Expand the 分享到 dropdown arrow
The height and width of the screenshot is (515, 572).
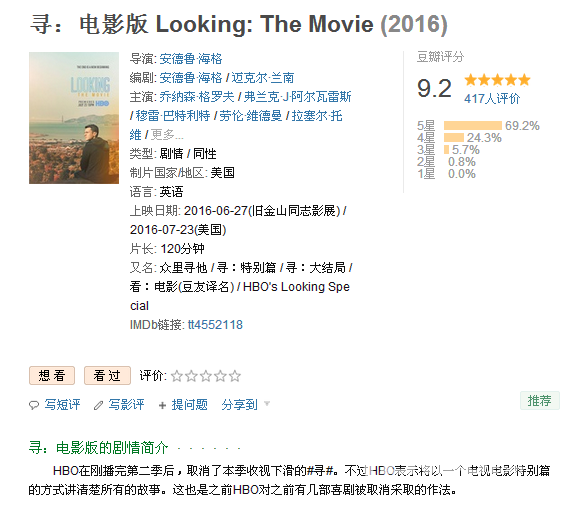pos(267,403)
